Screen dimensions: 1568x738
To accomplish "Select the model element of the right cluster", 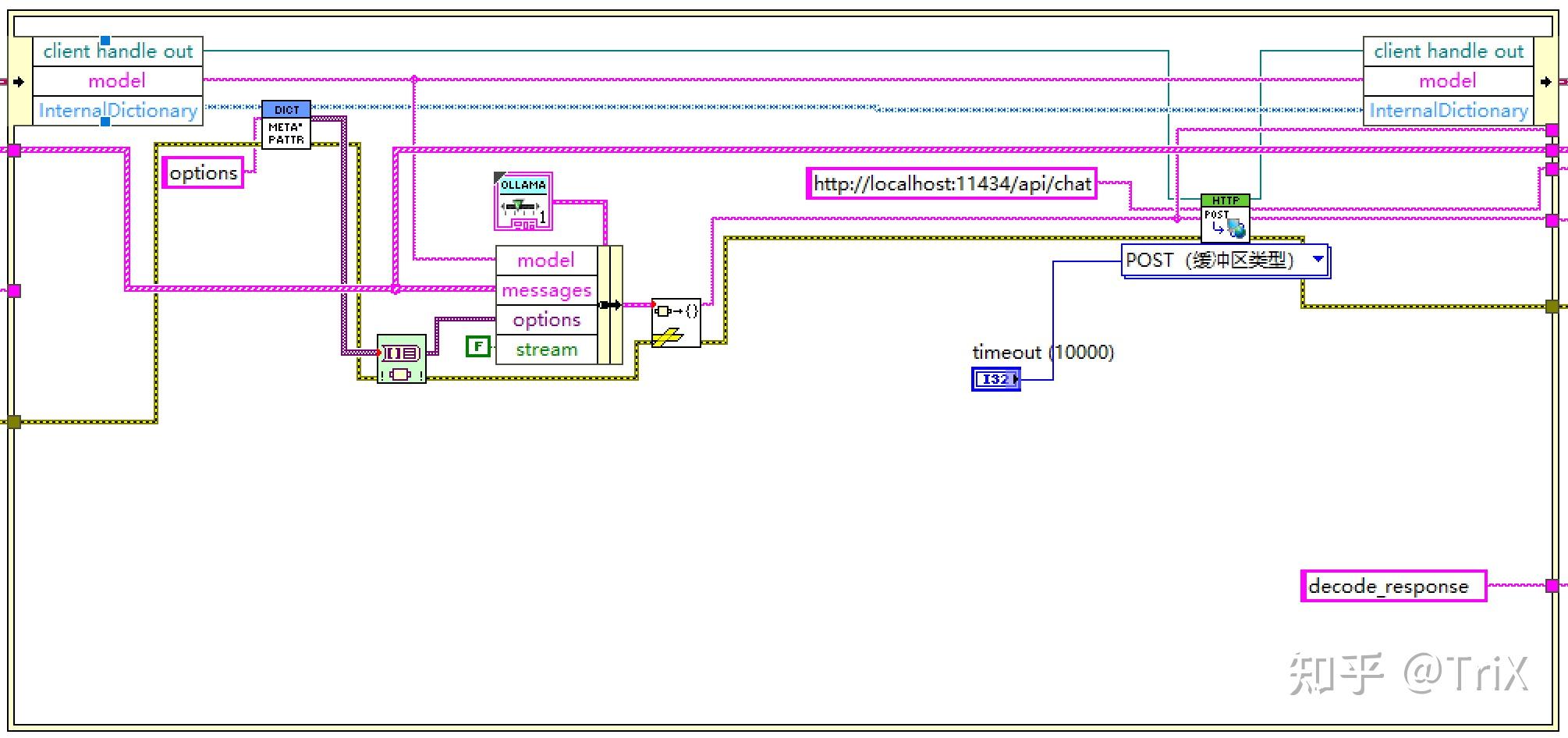I will (1448, 80).
